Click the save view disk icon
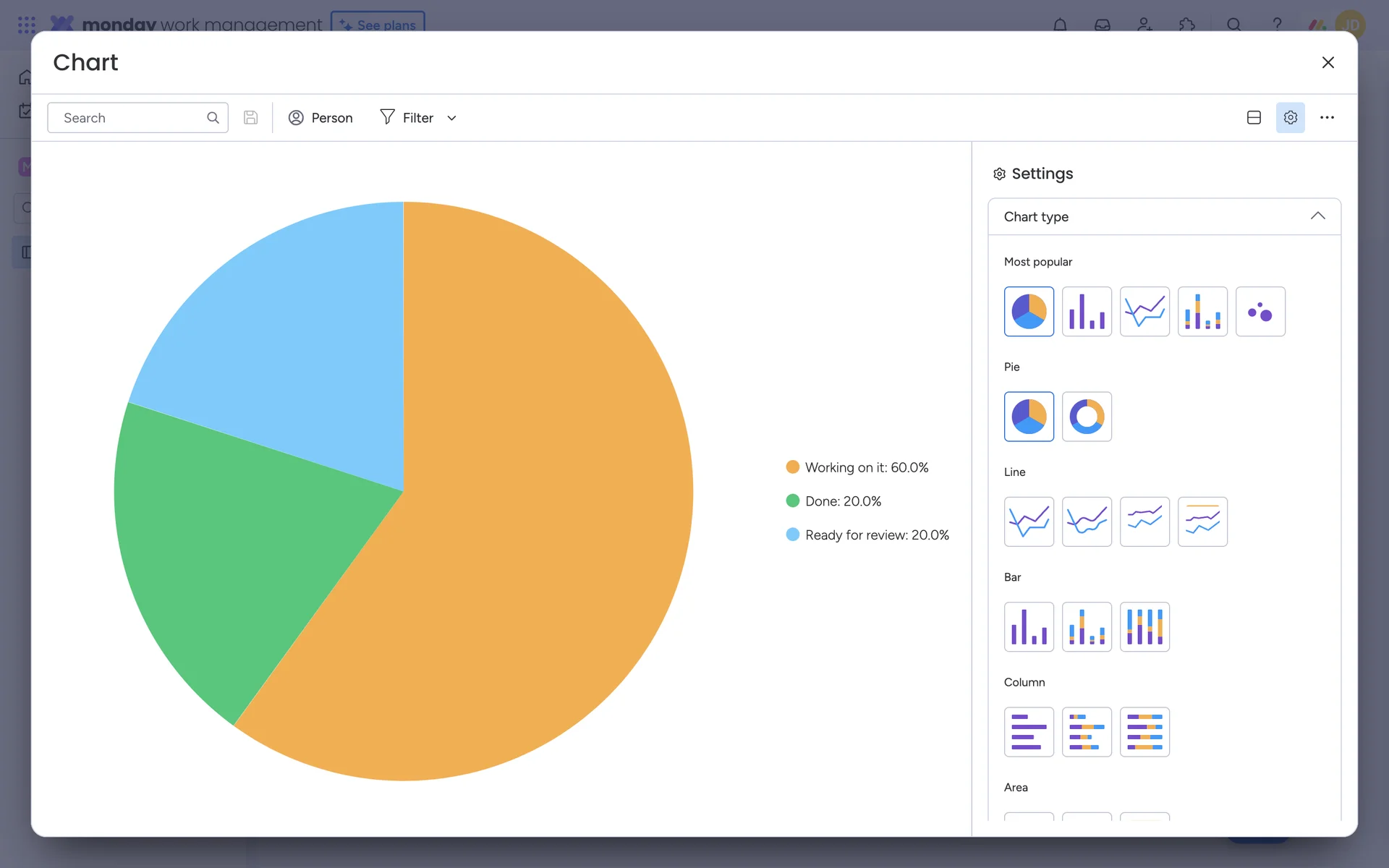The image size is (1389, 868). tap(250, 118)
